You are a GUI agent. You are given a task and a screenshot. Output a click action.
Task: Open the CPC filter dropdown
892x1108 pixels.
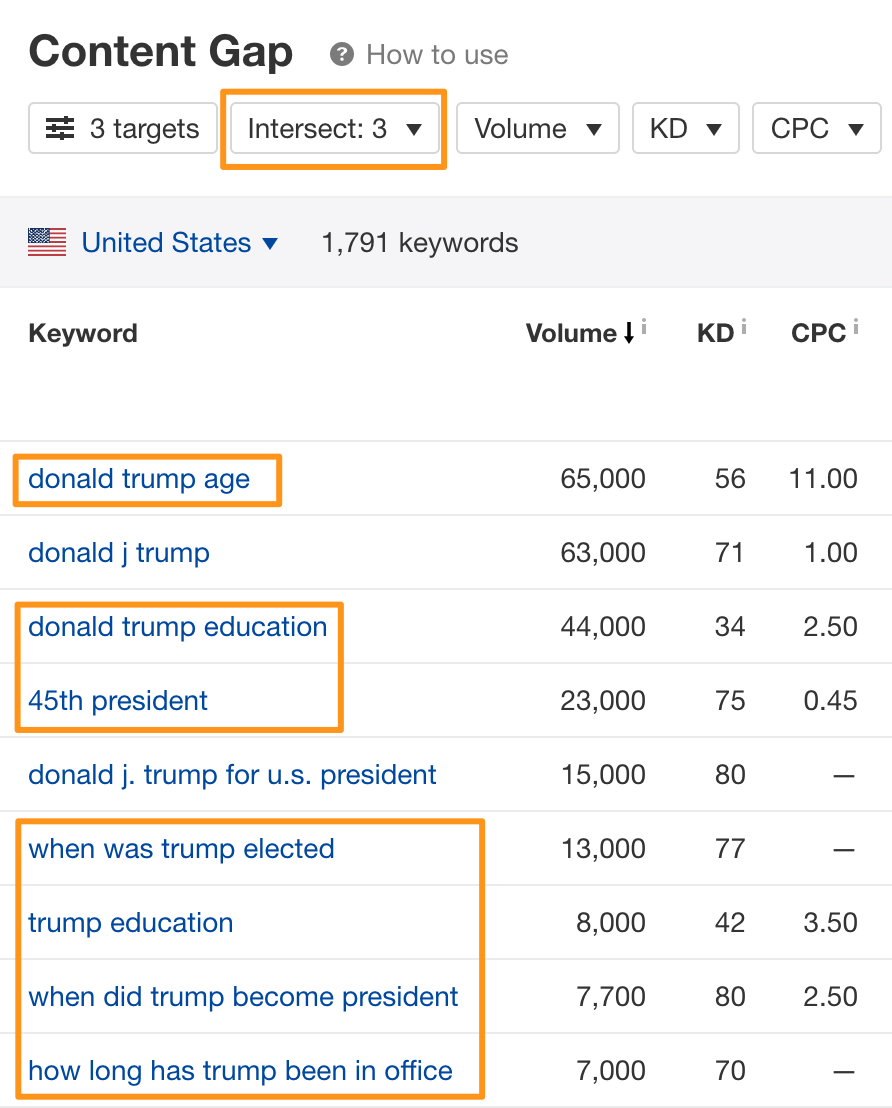[816, 128]
